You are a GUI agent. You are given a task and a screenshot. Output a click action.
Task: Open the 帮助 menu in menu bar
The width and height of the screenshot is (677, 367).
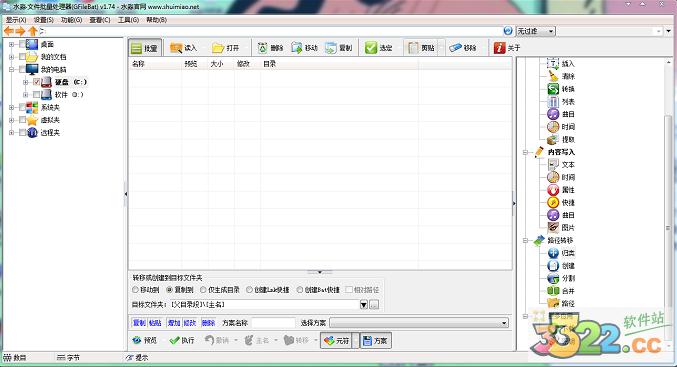tap(156, 20)
